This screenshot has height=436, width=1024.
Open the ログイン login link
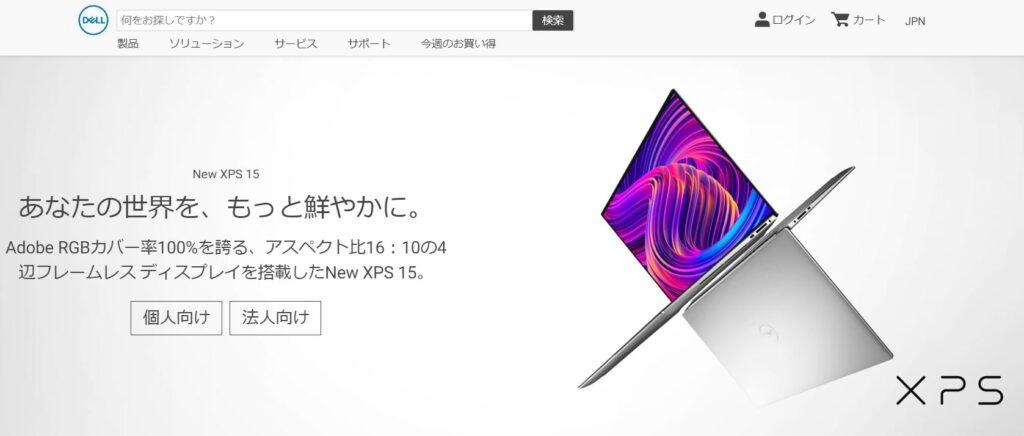tap(793, 20)
